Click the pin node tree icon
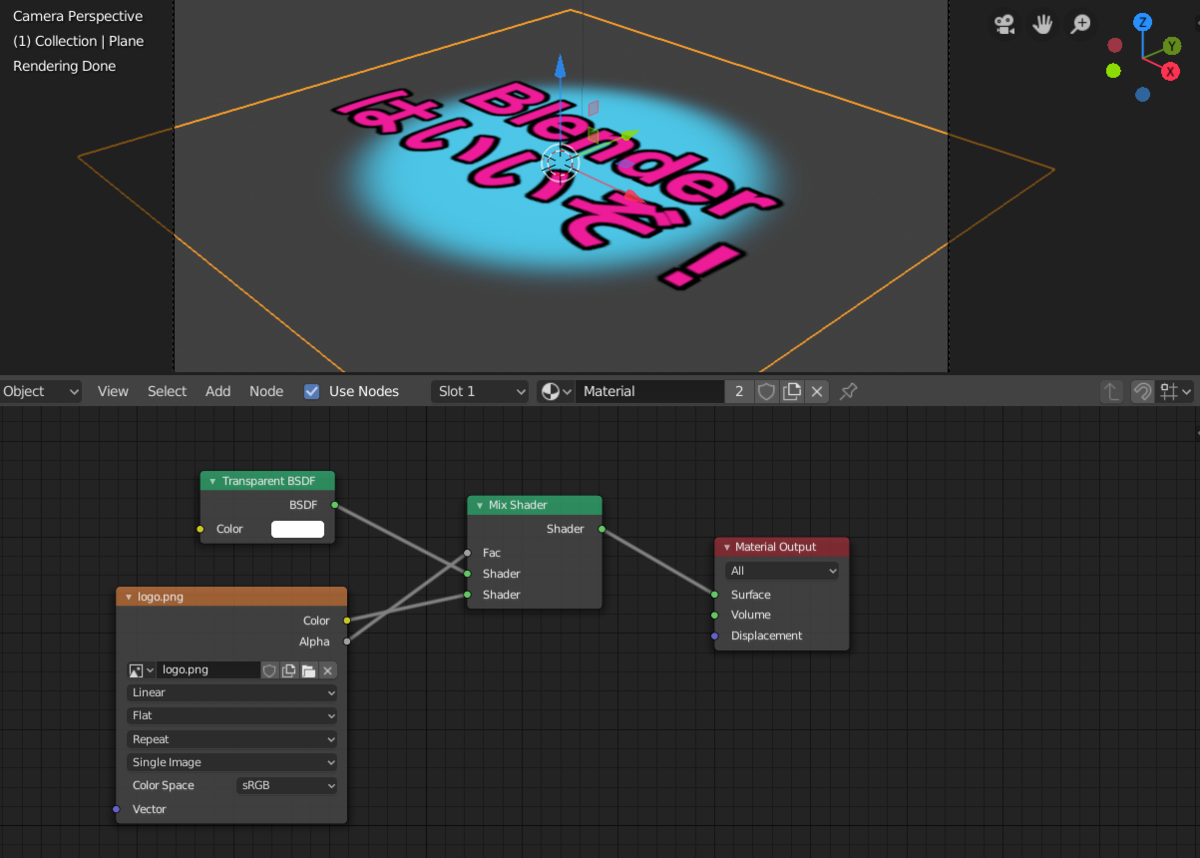The width and height of the screenshot is (1200, 858). point(848,391)
